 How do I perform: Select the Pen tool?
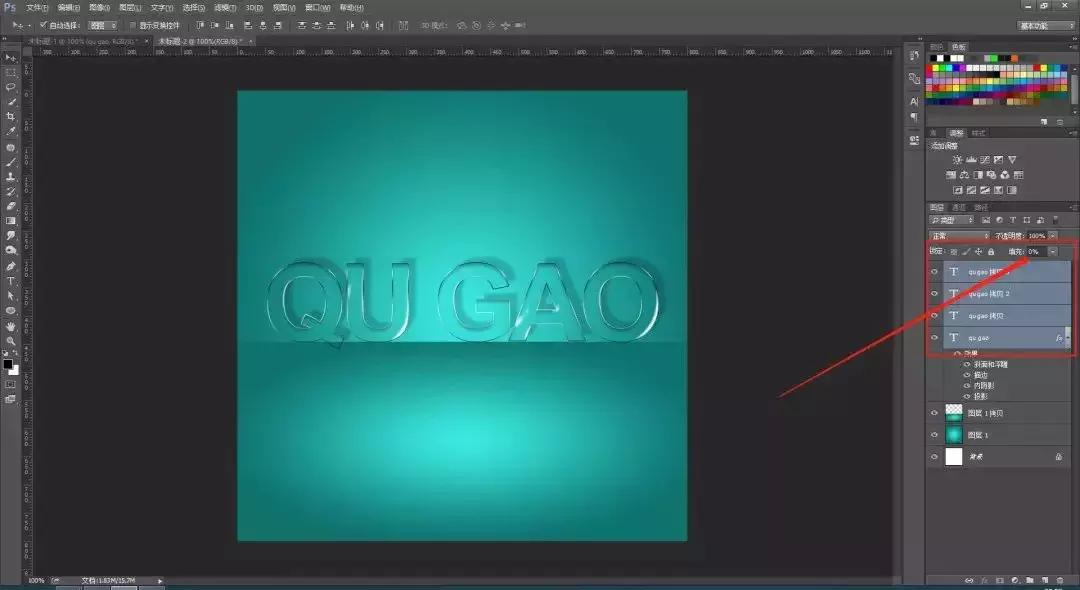tap(10, 266)
